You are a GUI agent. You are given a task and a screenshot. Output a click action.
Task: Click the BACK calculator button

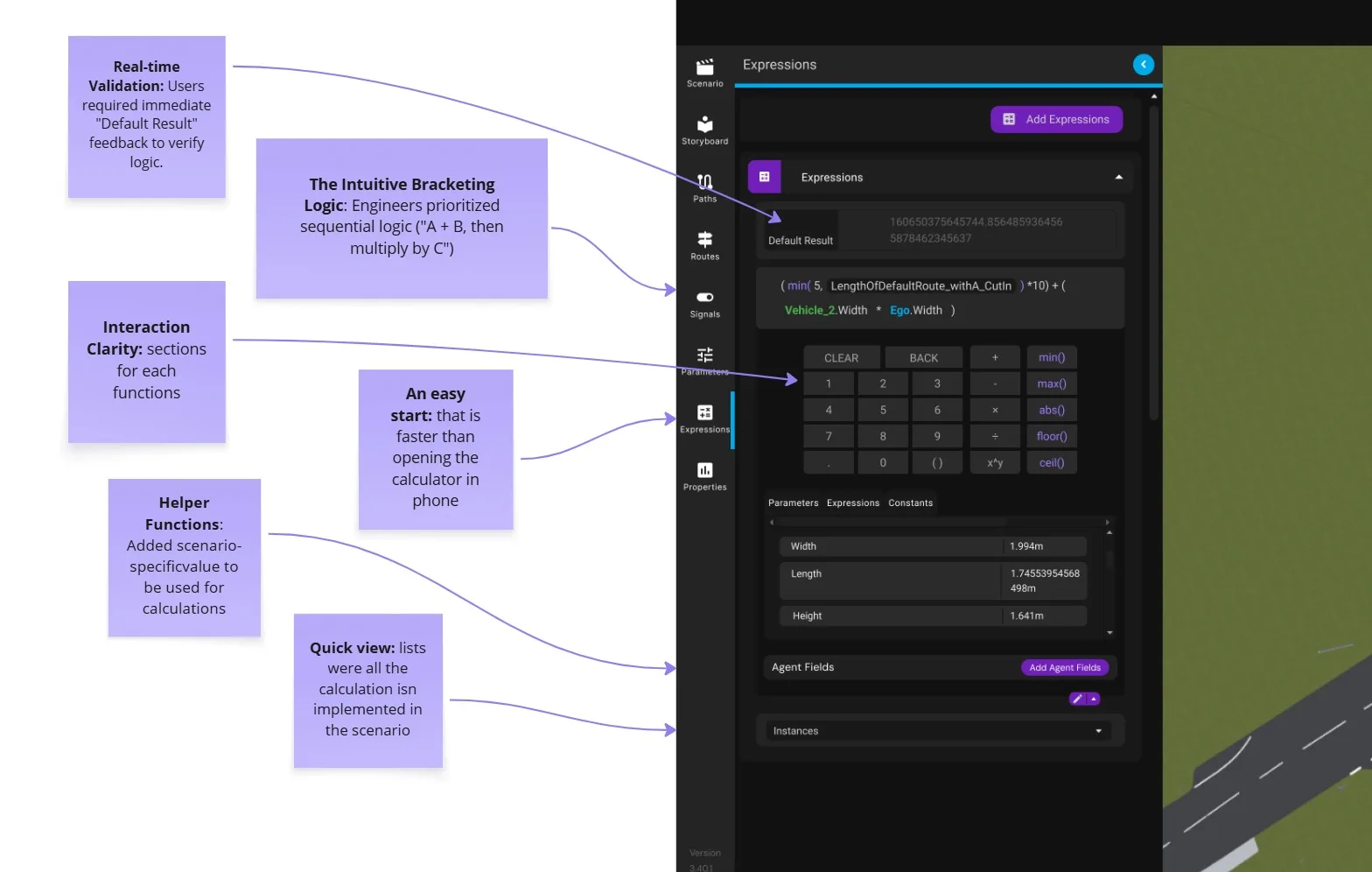click(923, 357)
